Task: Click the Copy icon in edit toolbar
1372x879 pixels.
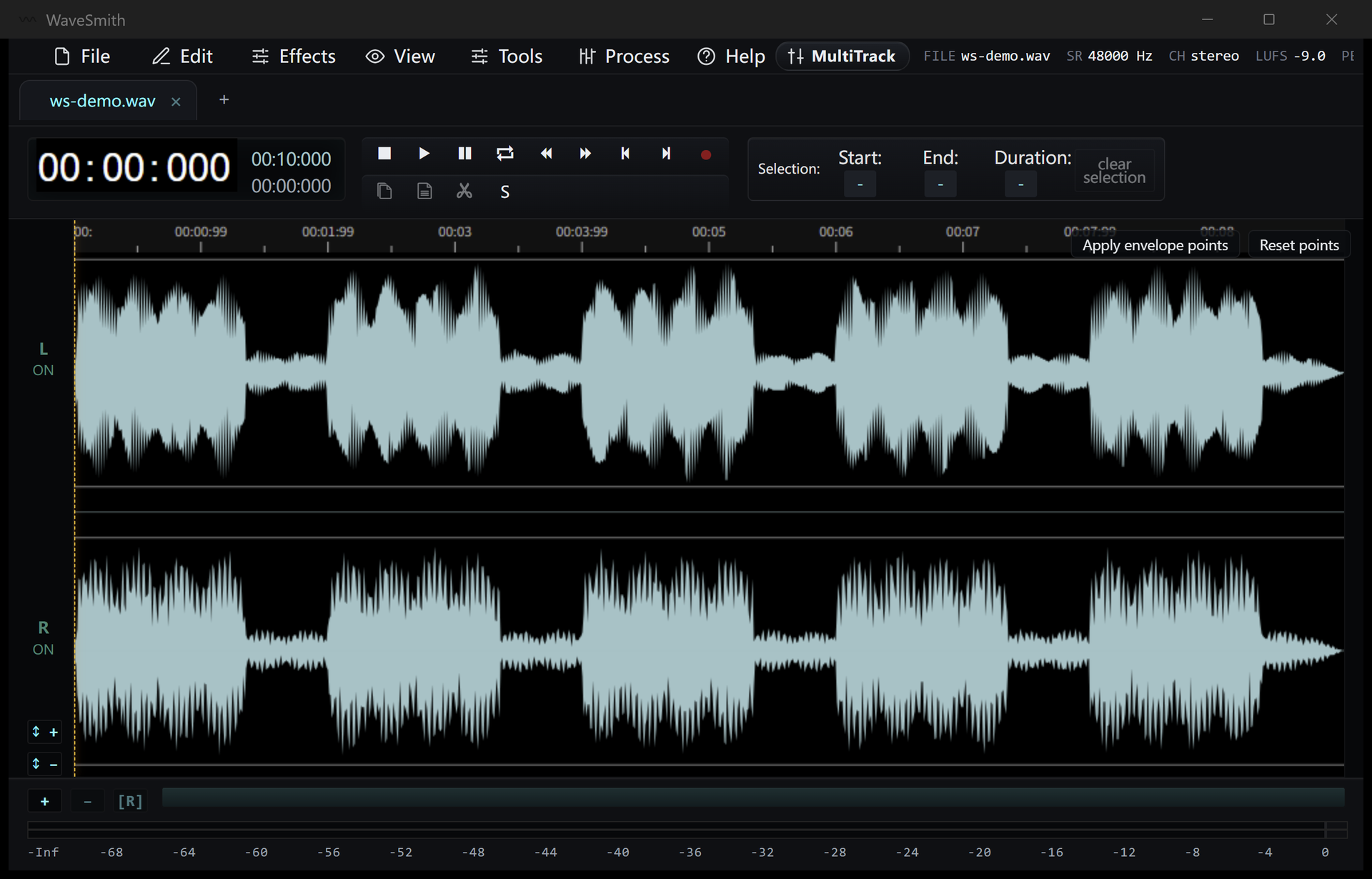Action: pyautogui.click(x=384, y=191)
